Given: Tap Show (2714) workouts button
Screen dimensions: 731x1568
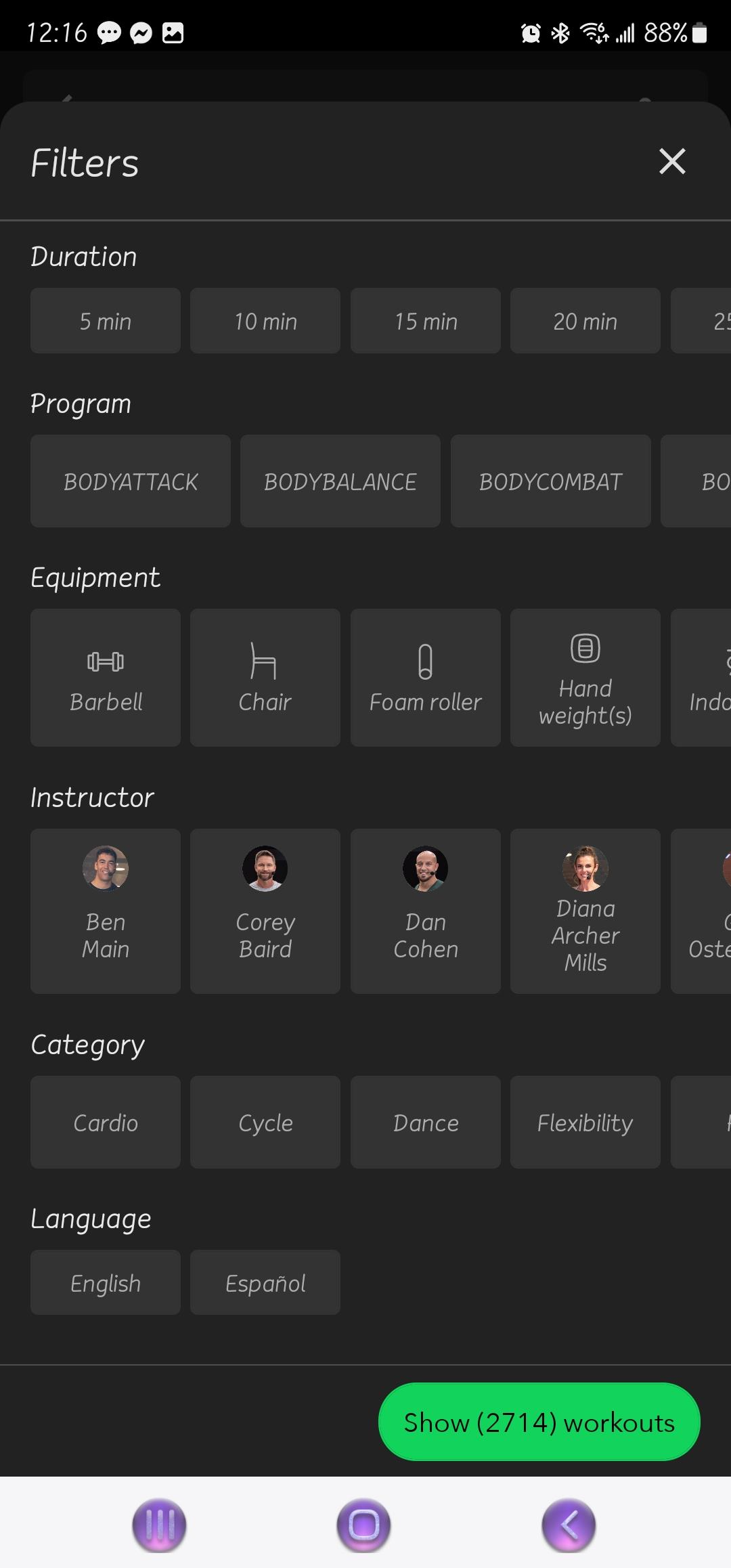Looking at the screenshot, I should tap(539, 1422).
